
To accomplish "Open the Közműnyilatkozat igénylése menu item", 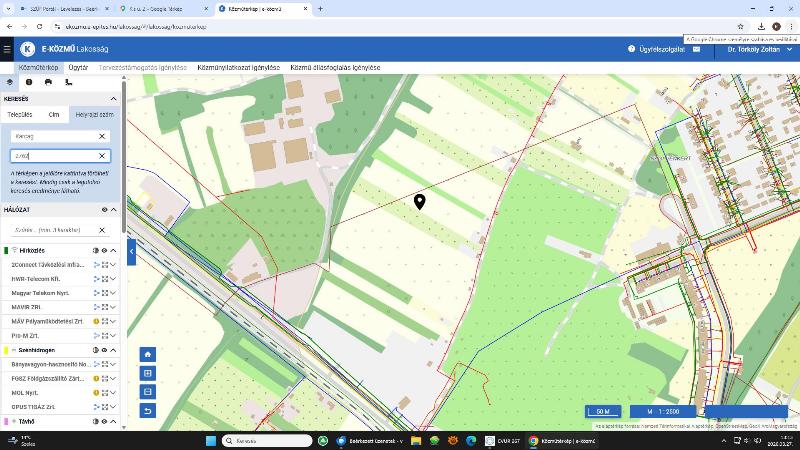I will click(238, 67).
